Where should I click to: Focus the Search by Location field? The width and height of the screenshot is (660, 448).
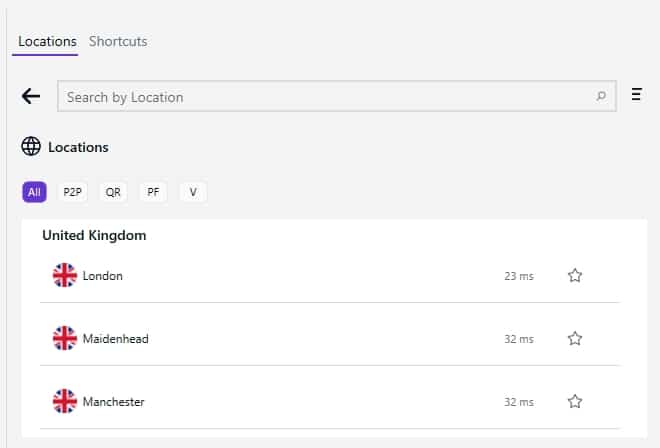tap(337, 96)
